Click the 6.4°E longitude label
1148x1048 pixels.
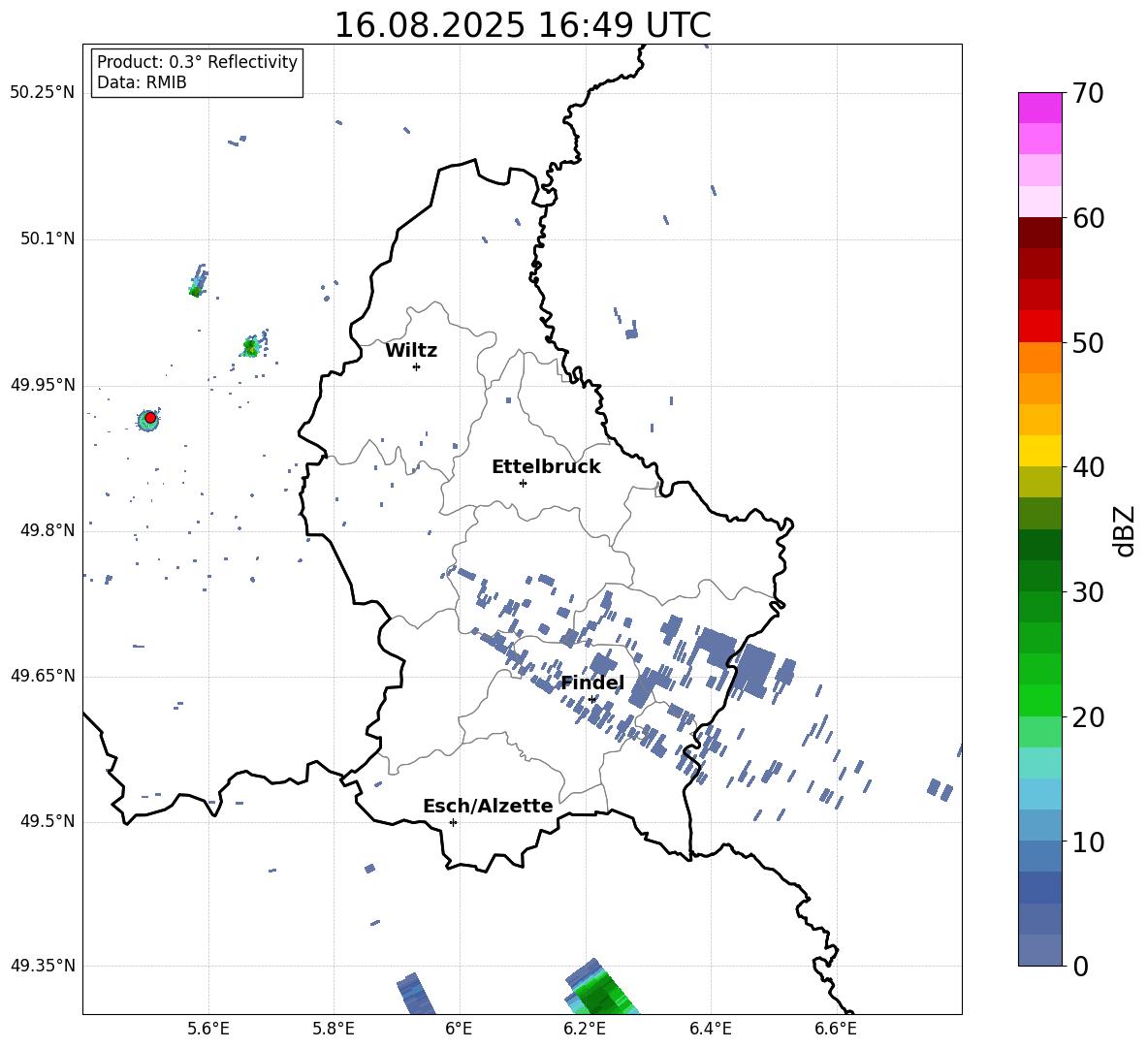click(710, 1029)
